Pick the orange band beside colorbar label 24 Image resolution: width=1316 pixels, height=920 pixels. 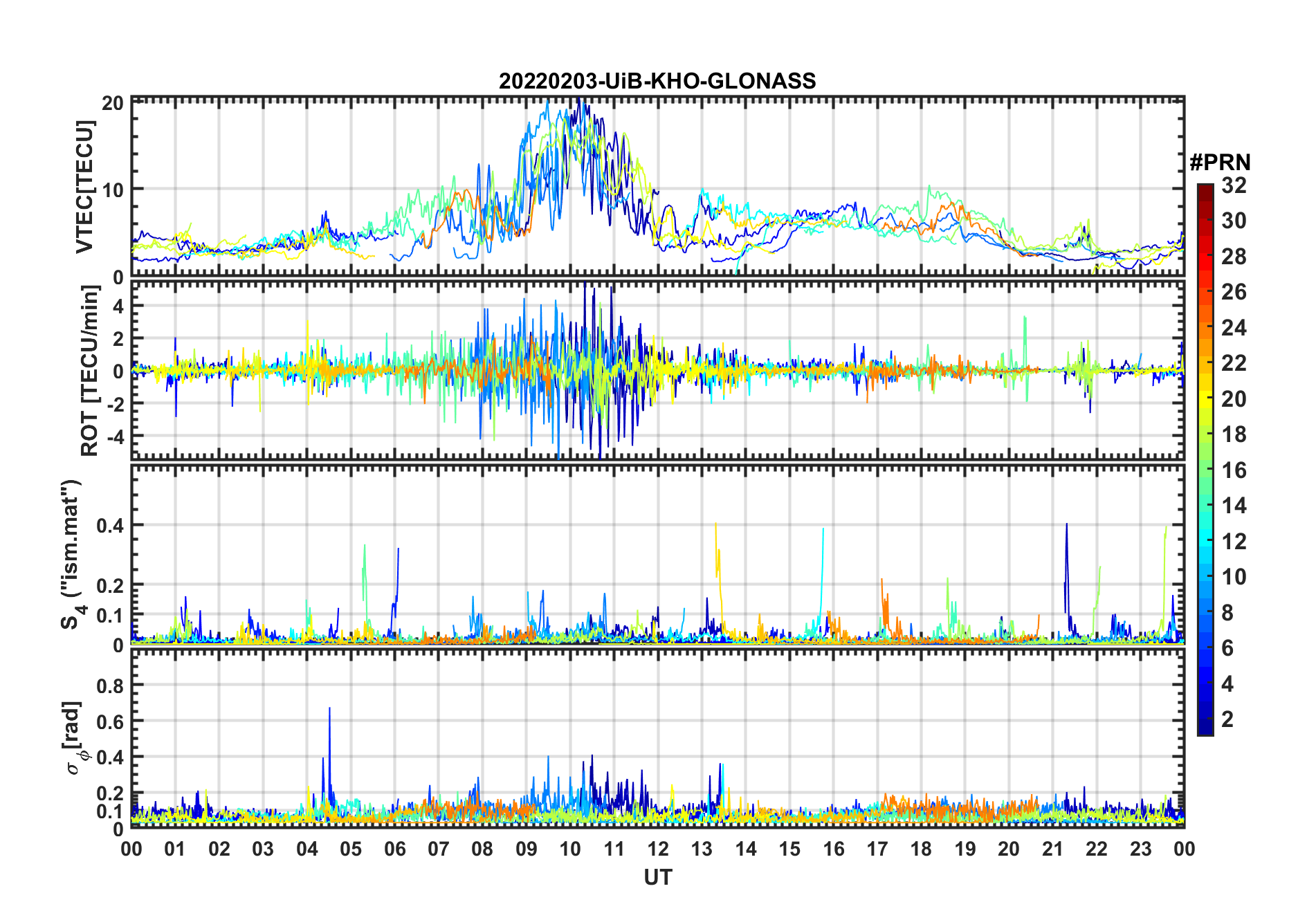(x=1205, y=326)
